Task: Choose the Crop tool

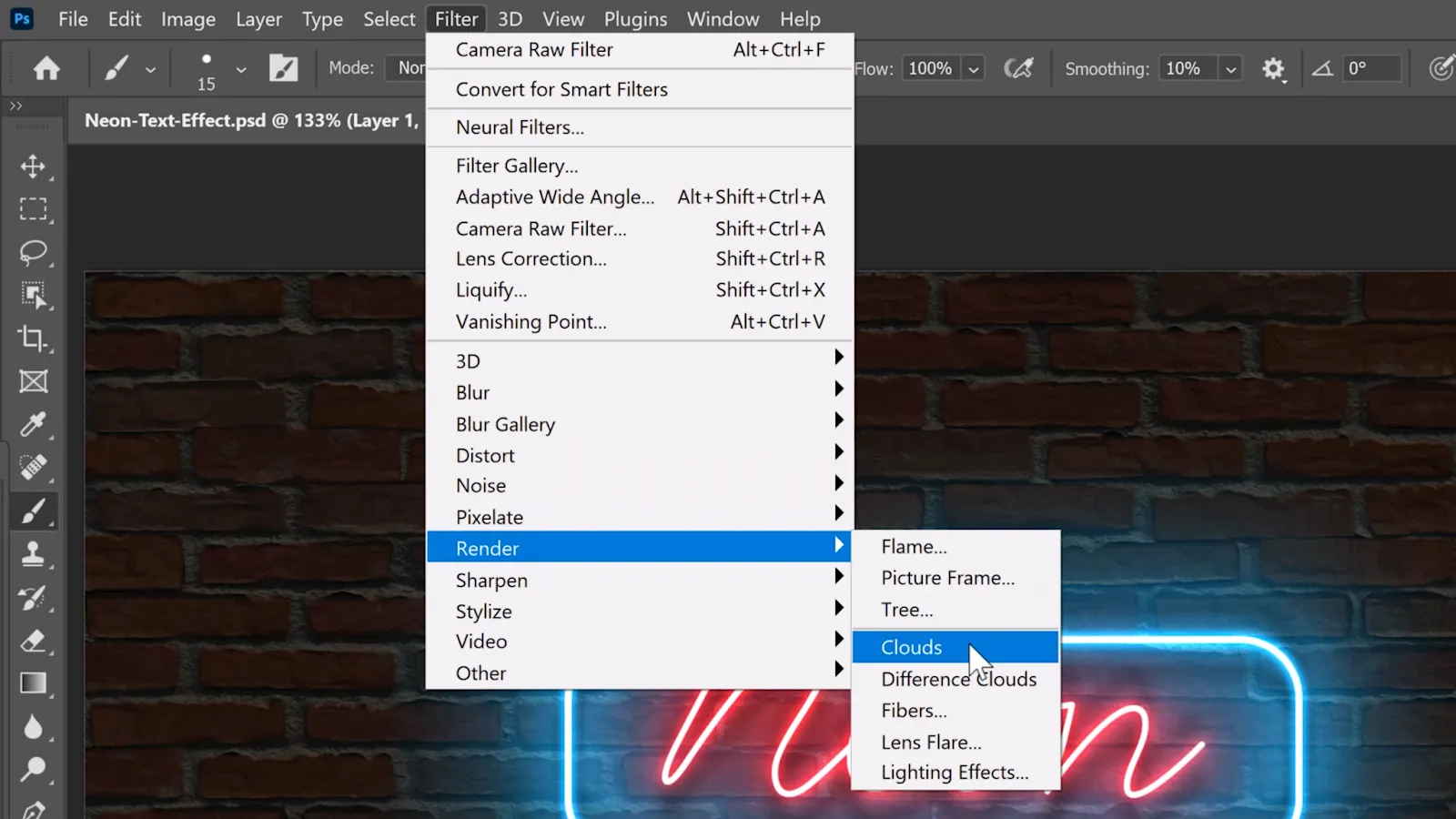Action: pyautogui.click(x=34, y=339)
